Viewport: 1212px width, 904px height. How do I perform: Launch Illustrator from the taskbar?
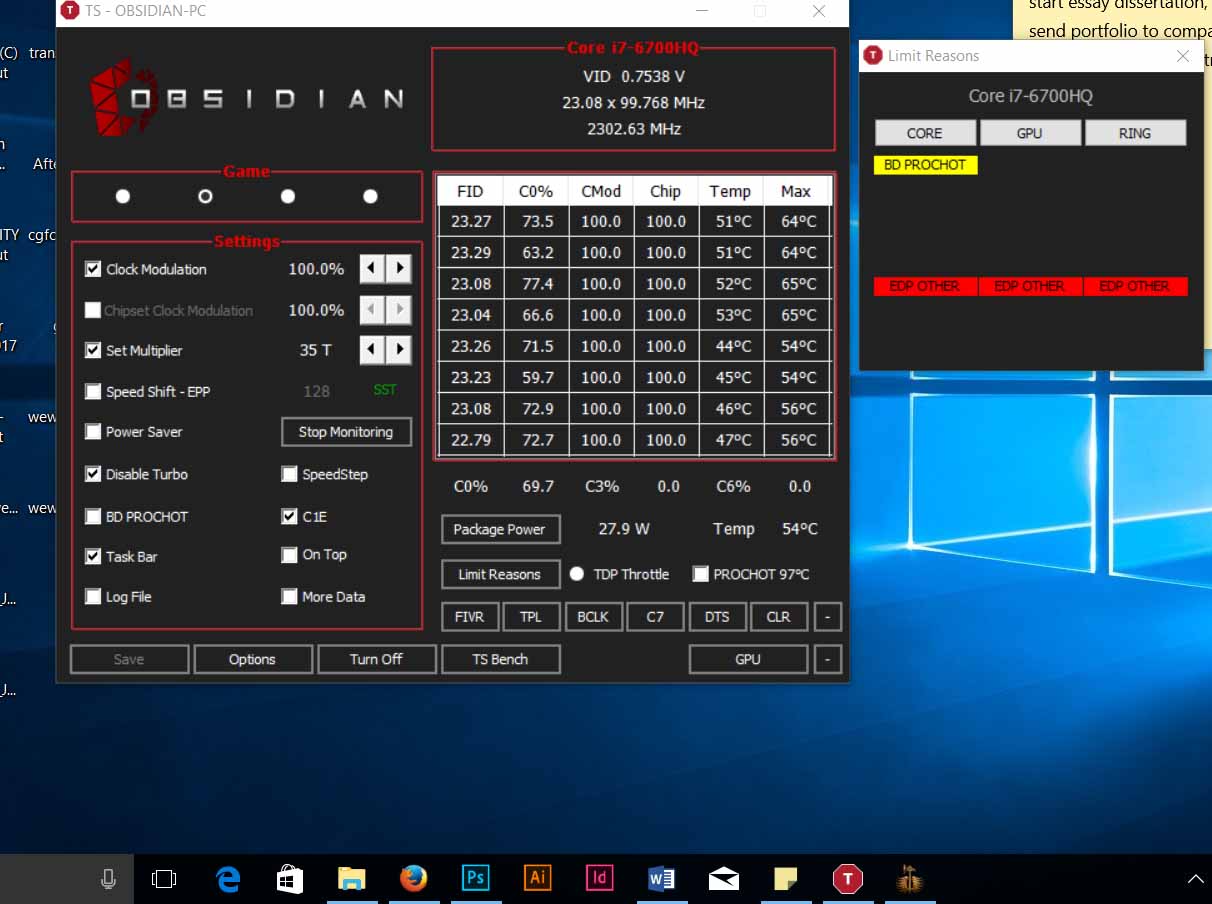[x=537, y=878]
